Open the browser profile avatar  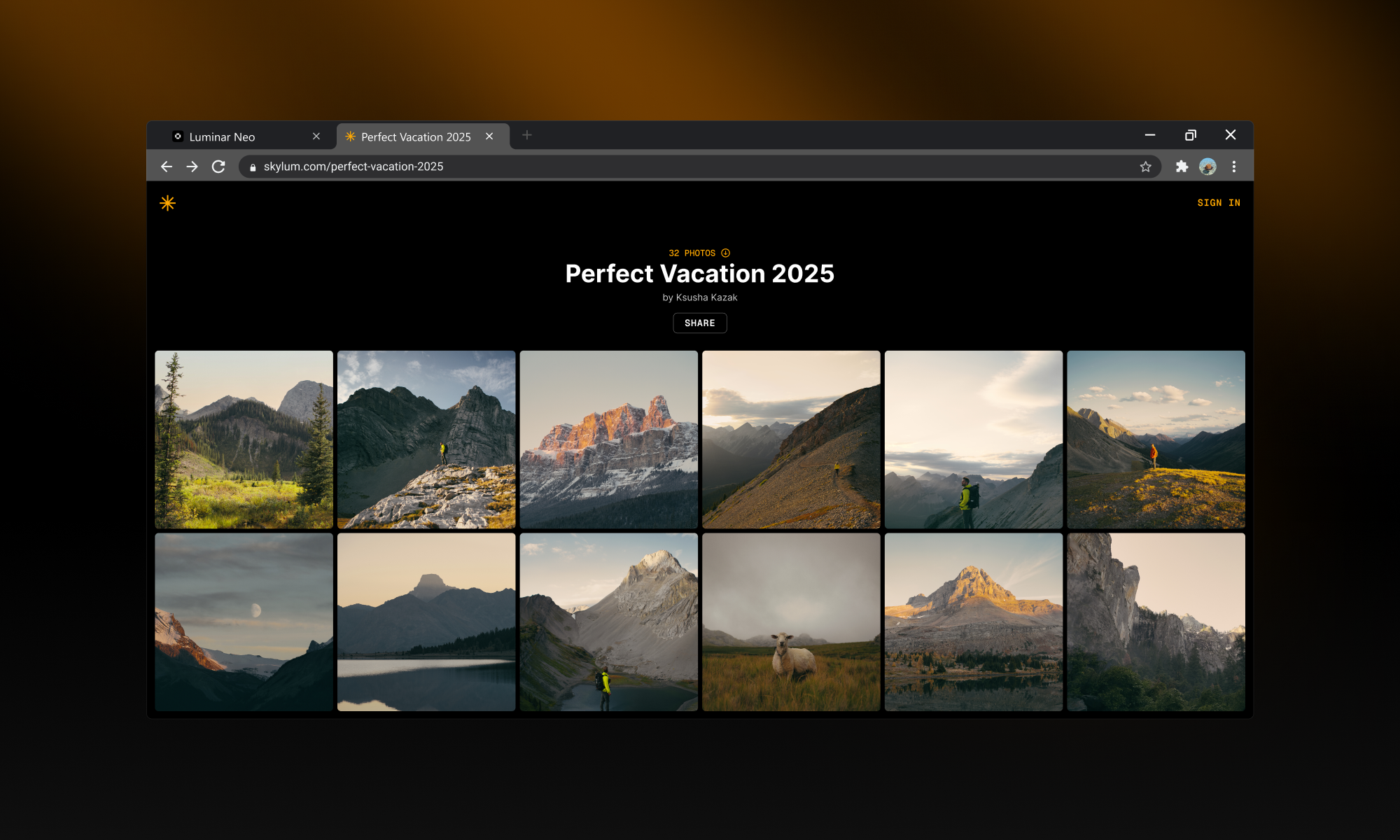[1207, 167]
